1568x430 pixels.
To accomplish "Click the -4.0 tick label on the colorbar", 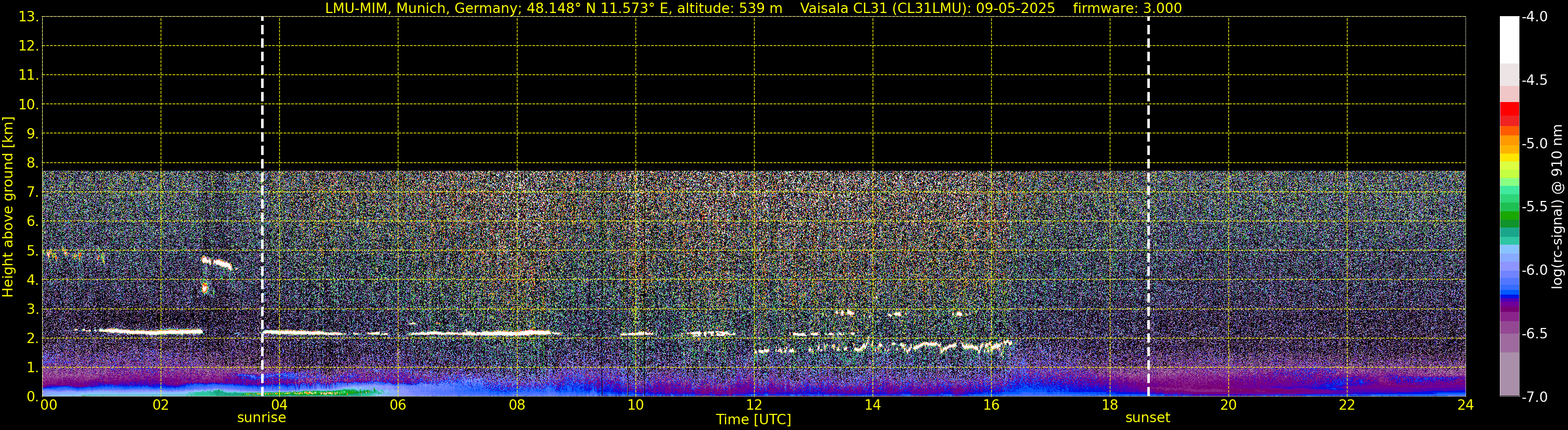I will pyautogui.click(x=1534, y=17).
